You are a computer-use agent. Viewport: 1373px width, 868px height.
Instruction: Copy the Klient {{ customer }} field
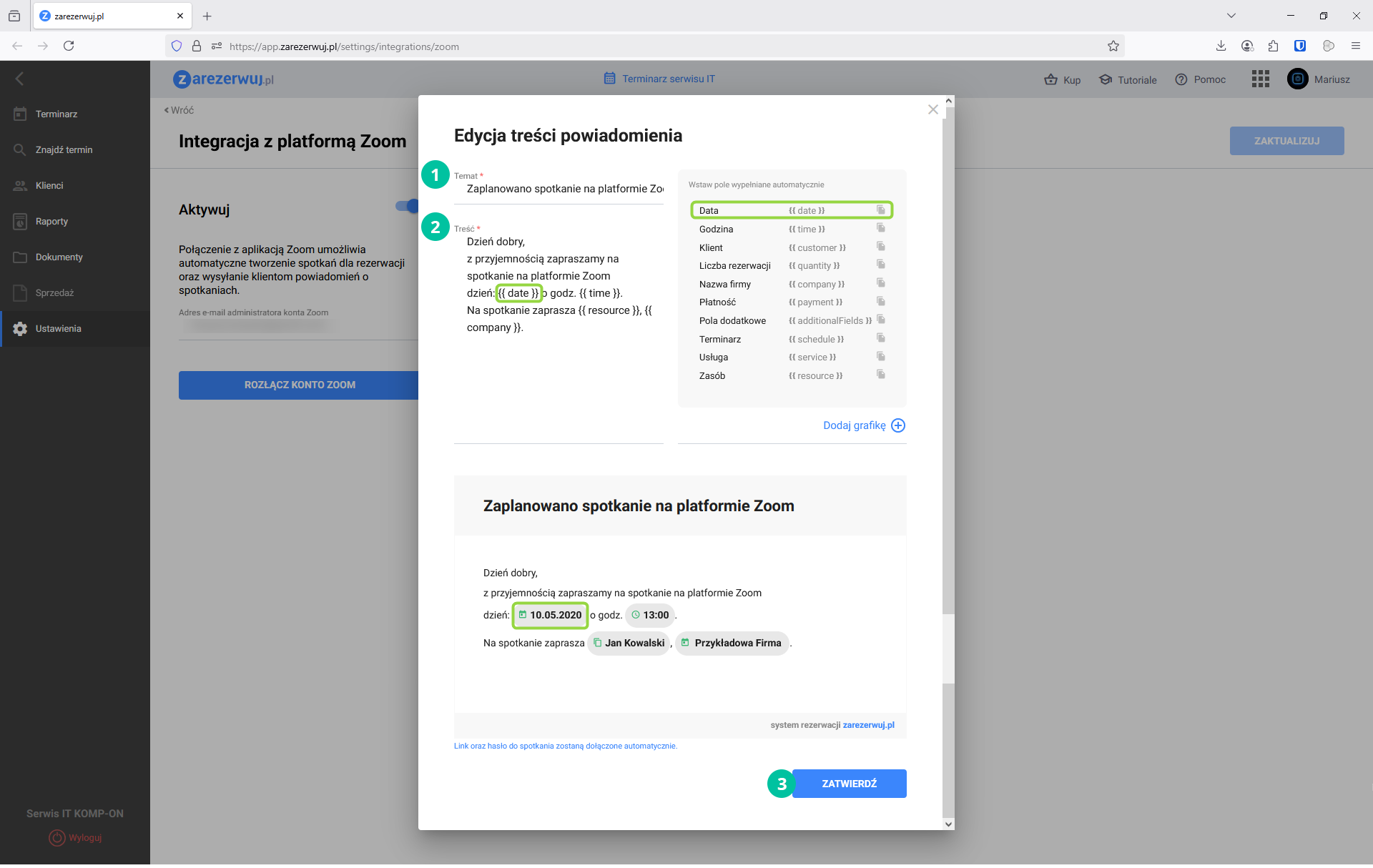[x=881, y=247]
